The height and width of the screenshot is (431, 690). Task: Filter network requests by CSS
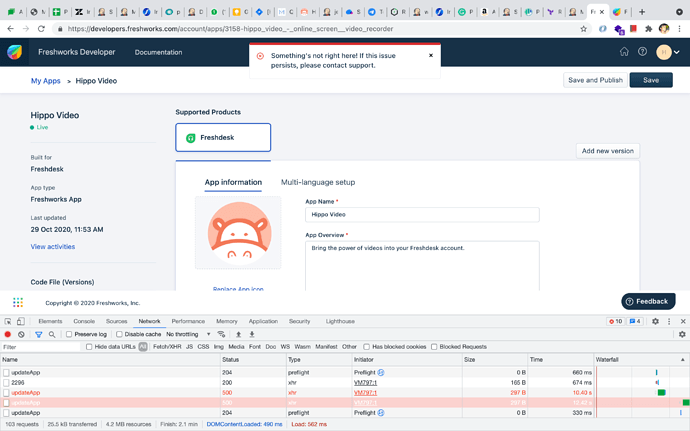click(x=203, y=346)
